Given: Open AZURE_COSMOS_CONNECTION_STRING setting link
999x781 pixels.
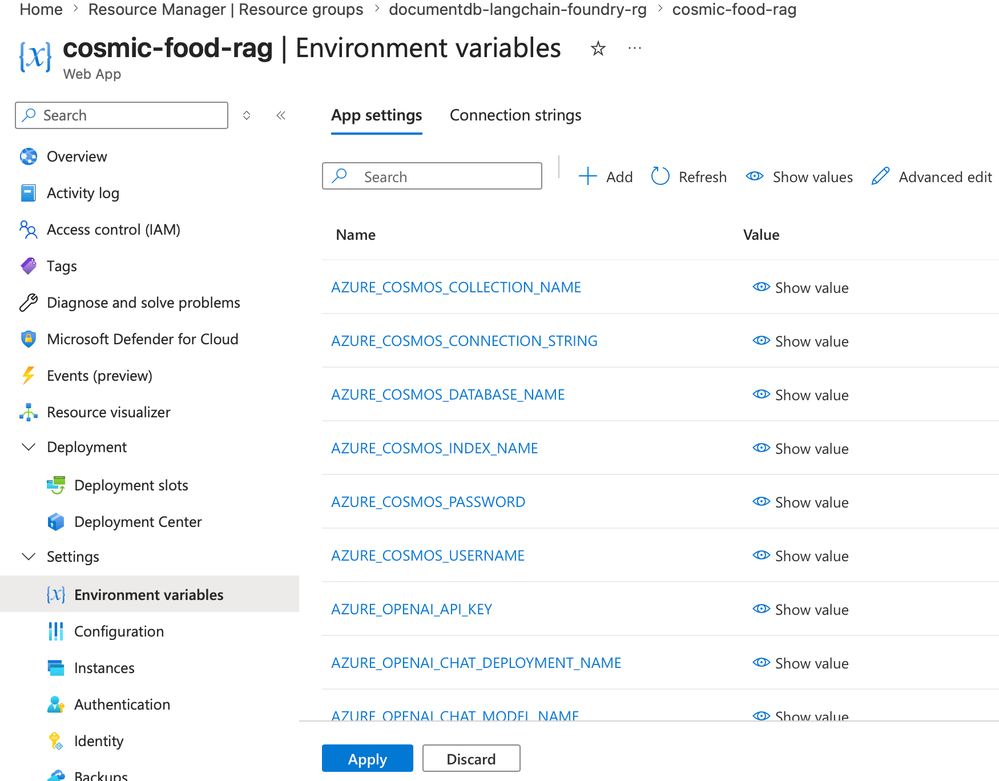Looking at the screenshot, I should click(x=464, y=341).
